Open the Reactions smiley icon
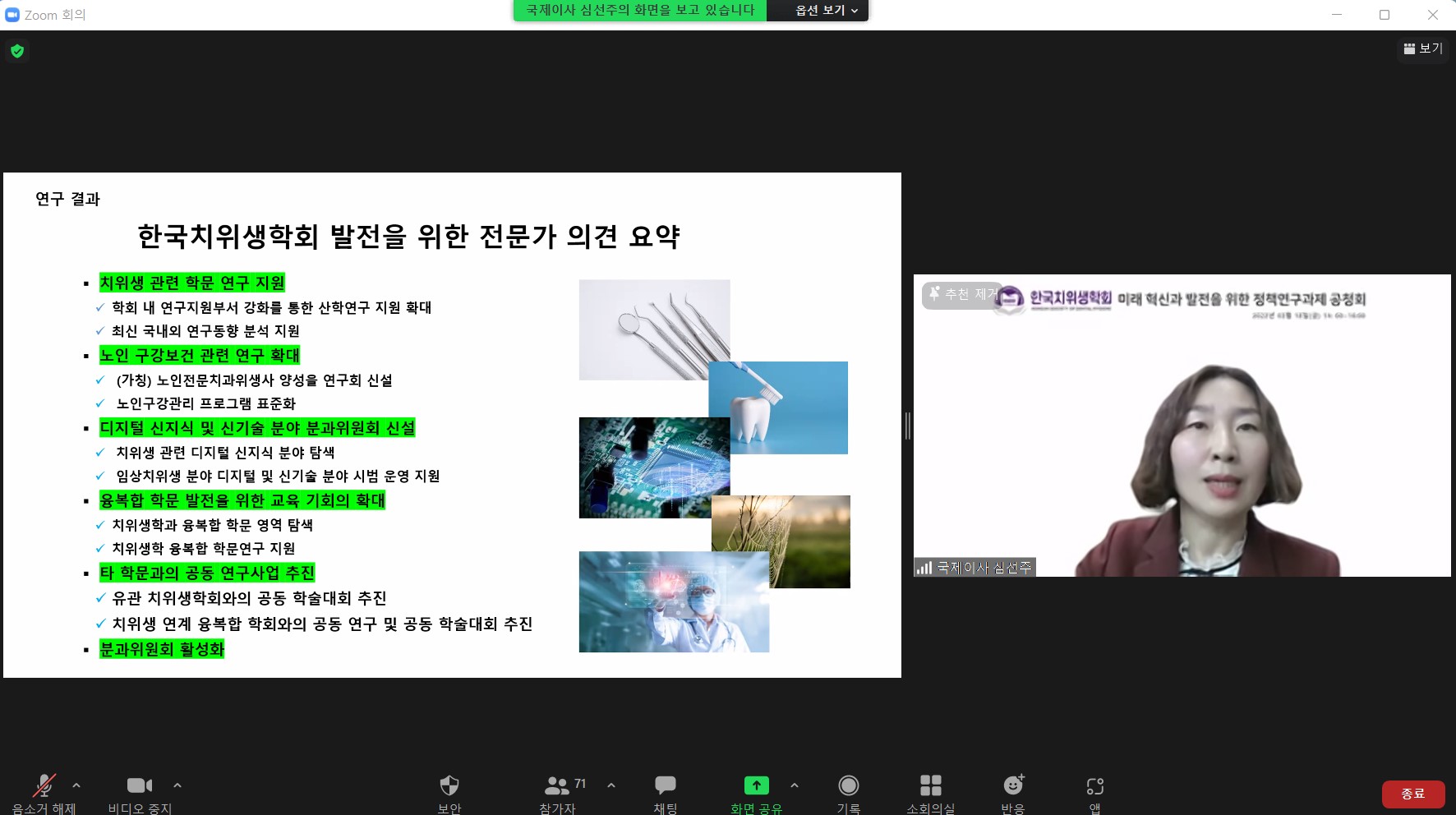This screenshot has width=1456, height=815. [x=1013, y=786]
